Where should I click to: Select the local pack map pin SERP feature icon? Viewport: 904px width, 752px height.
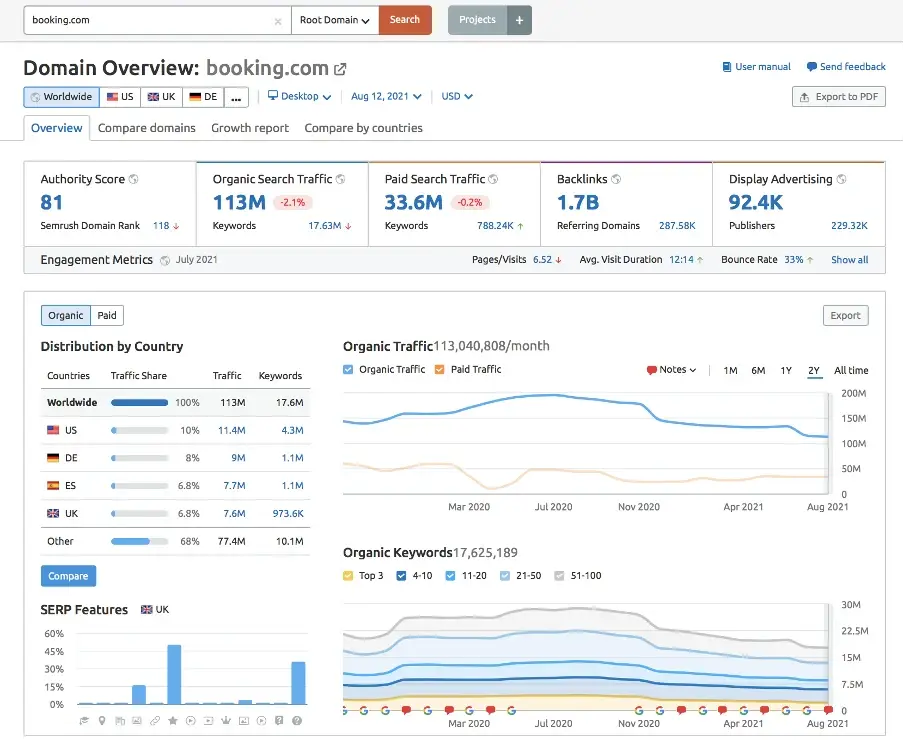102,720
